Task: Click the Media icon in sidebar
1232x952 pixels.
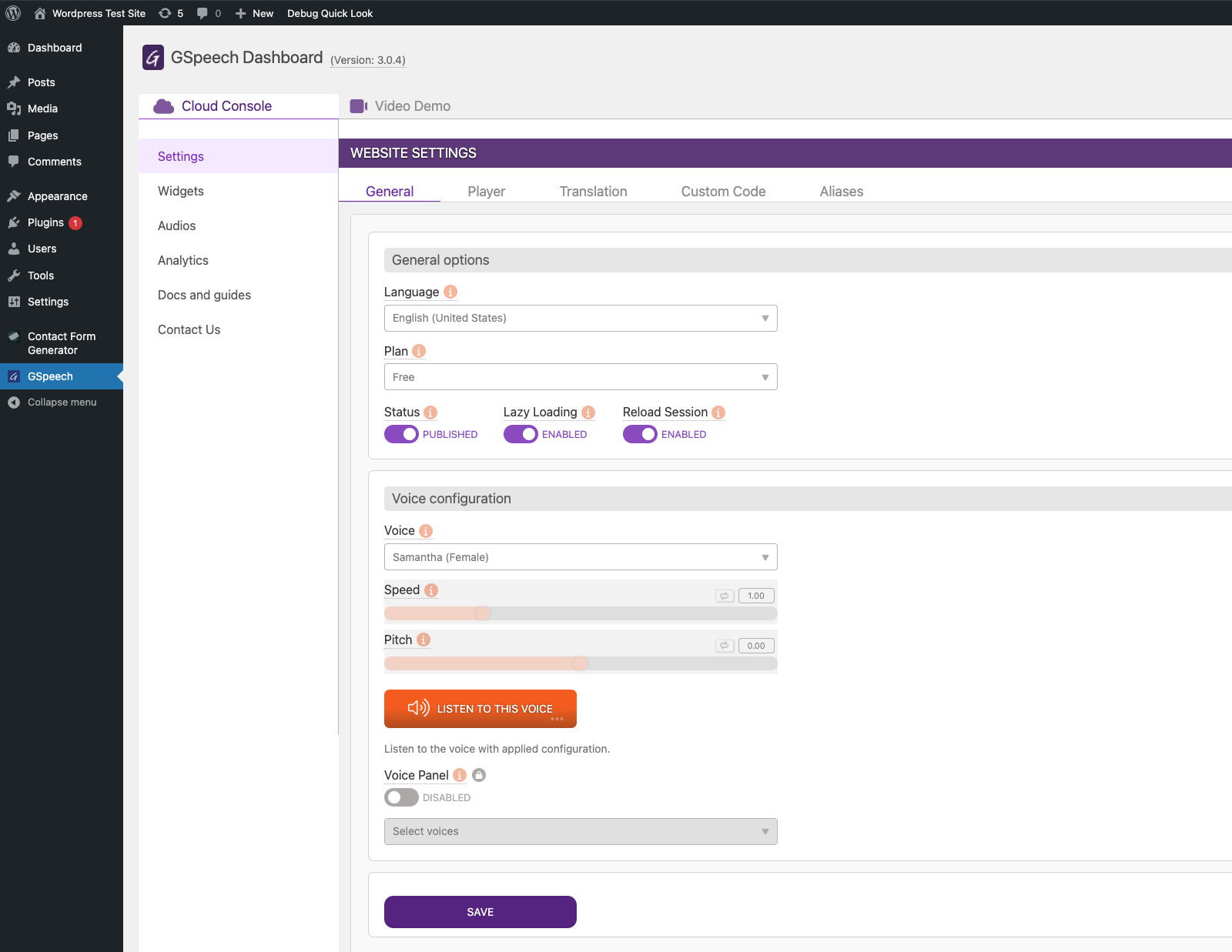Action: (x=14, y=109)
